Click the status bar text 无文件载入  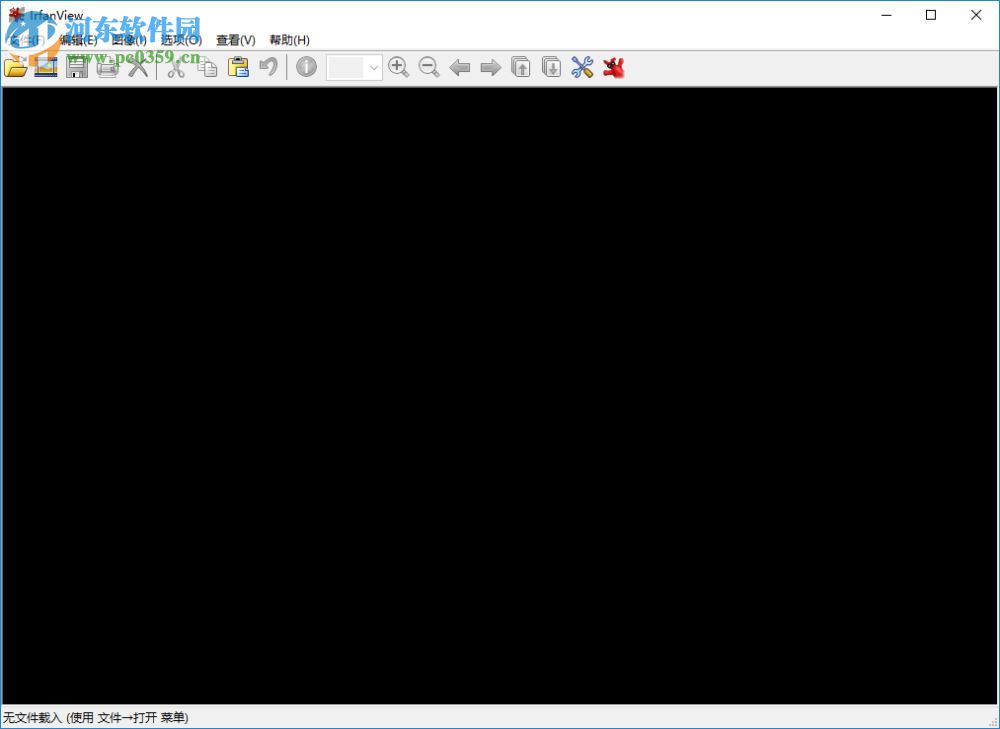pyautogui.click(x=33, y=718)
